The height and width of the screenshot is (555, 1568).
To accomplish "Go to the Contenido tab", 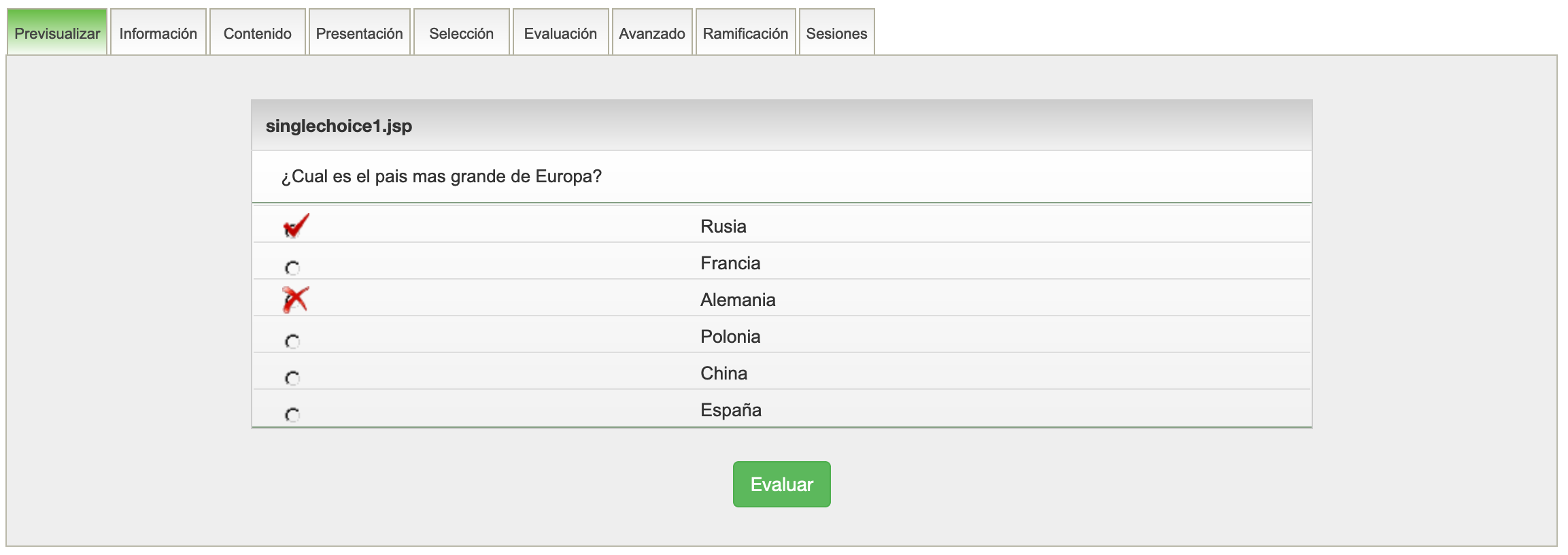I will [x=257, y=33].
